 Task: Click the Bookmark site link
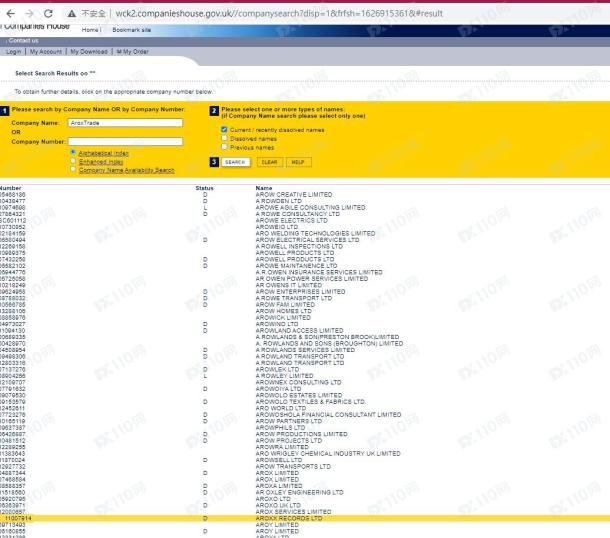(131, 30)
